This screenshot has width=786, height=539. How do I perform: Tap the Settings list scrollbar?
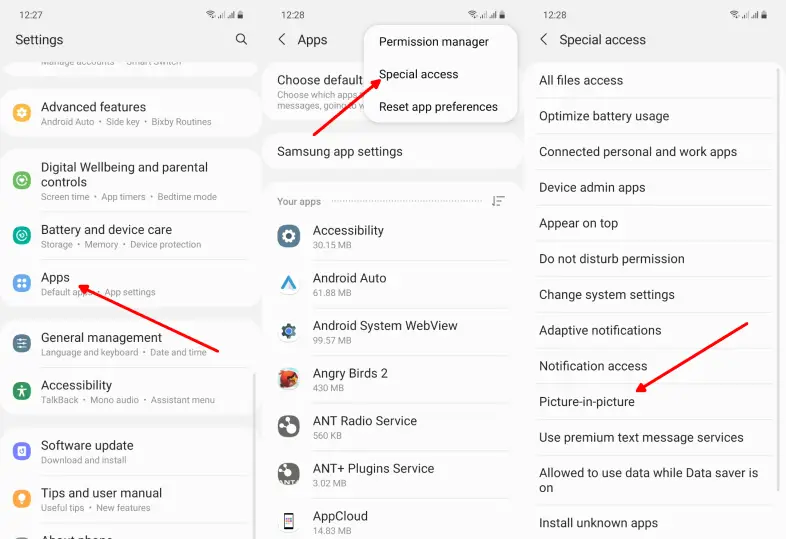coord(254,456)
